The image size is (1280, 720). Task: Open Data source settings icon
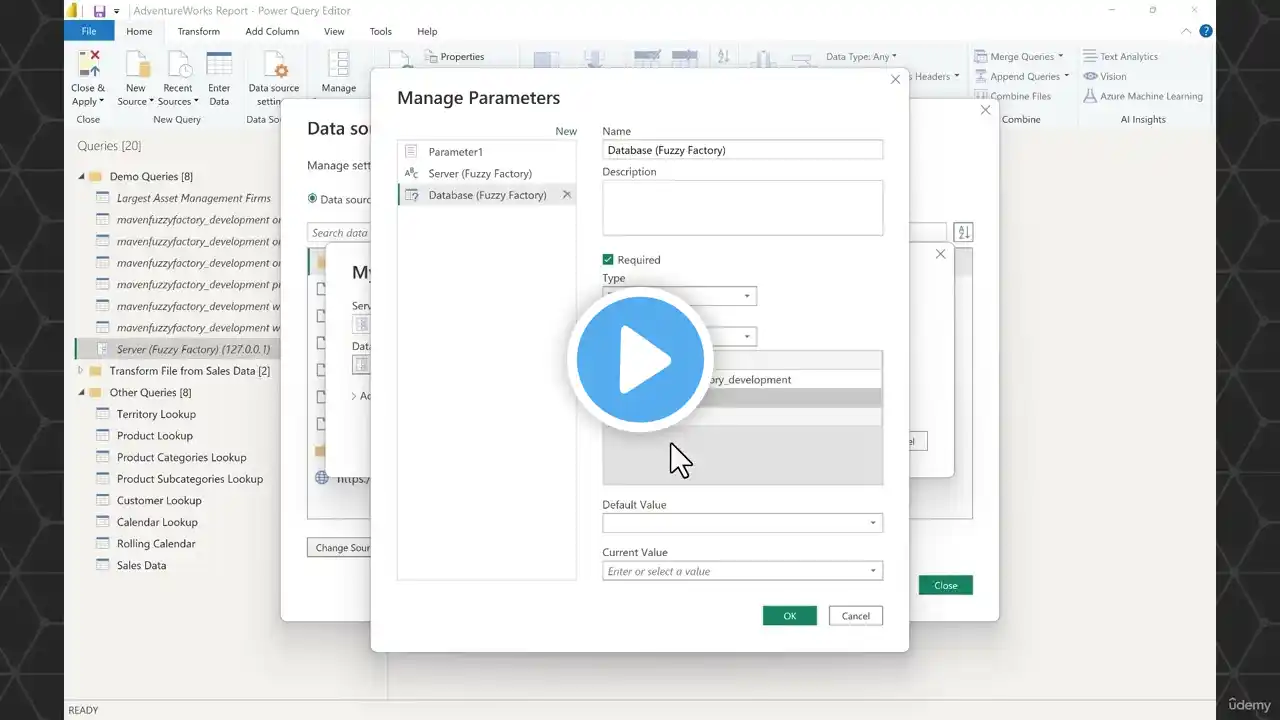click(274, 64)
